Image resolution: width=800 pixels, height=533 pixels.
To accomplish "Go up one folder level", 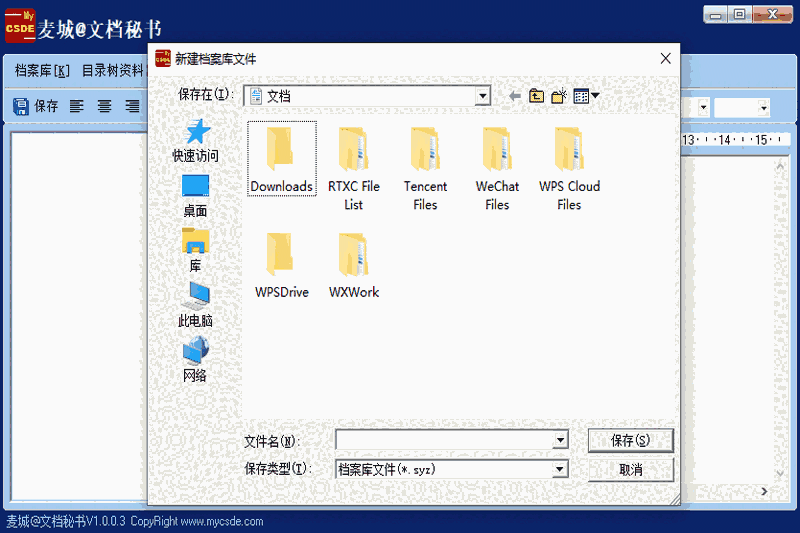I will (x=536, y=96).
